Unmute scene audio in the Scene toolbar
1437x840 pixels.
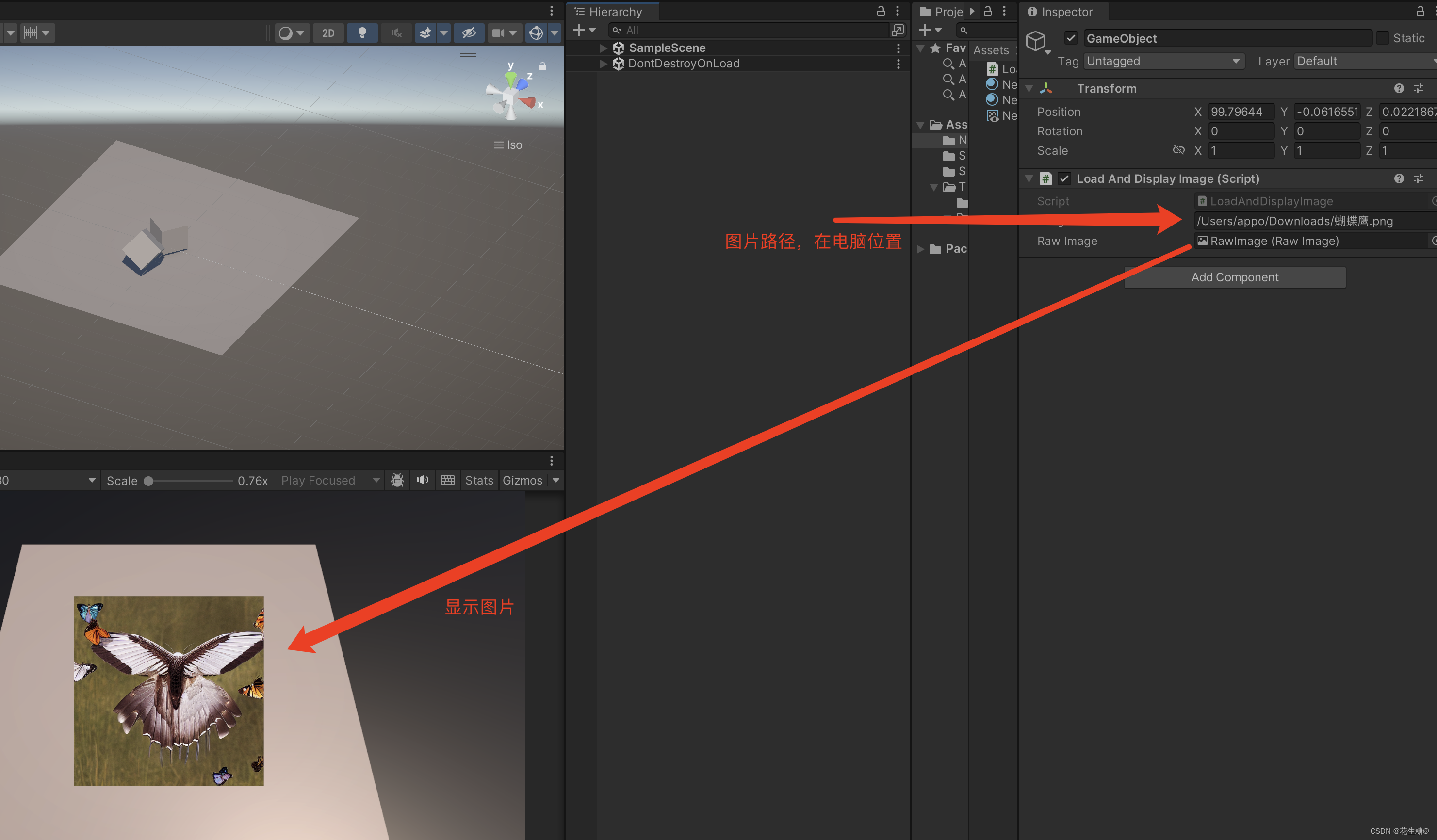(x=396, y=32)
